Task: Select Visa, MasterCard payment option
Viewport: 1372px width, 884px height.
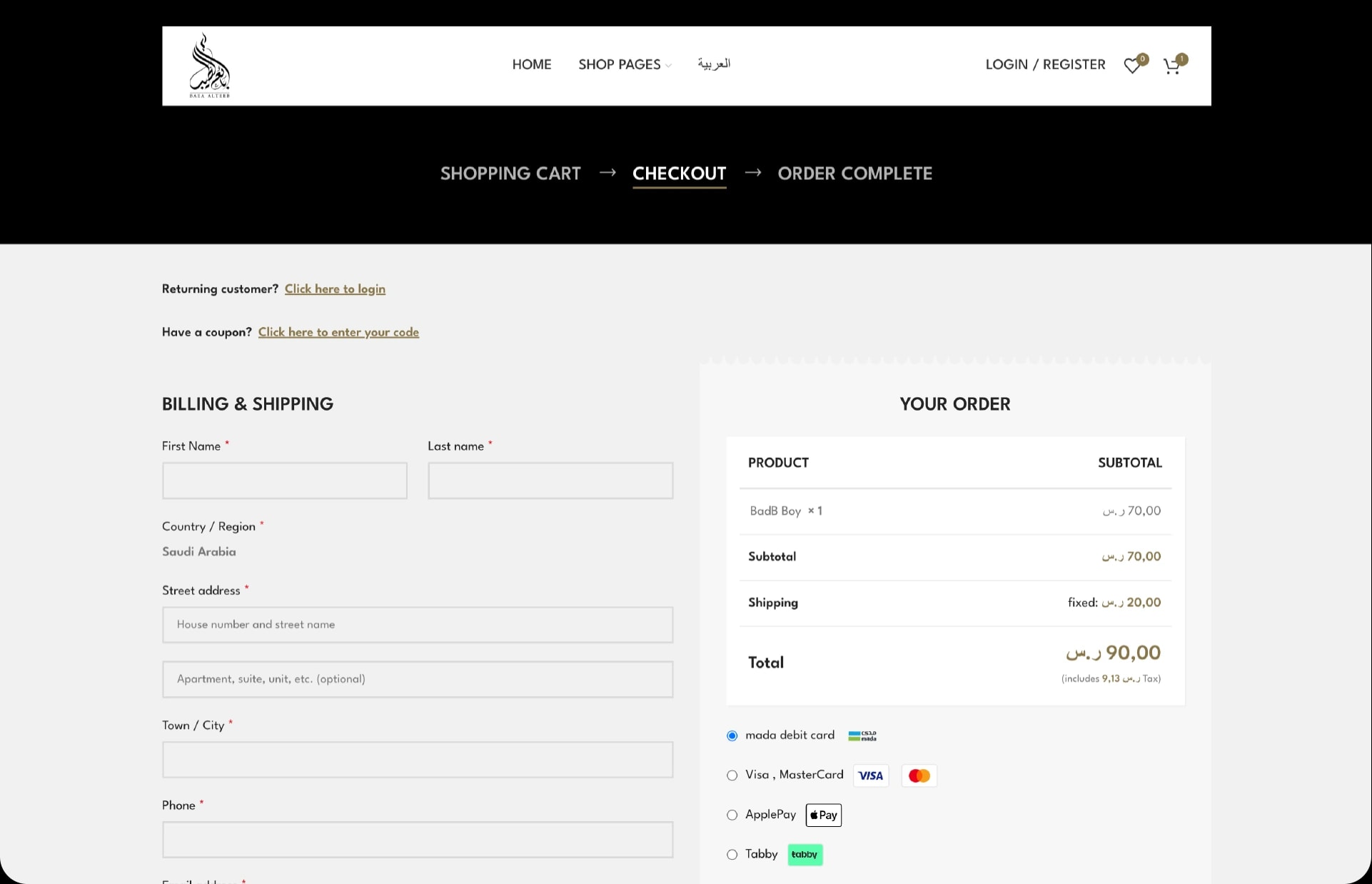Action: [732, 775]
